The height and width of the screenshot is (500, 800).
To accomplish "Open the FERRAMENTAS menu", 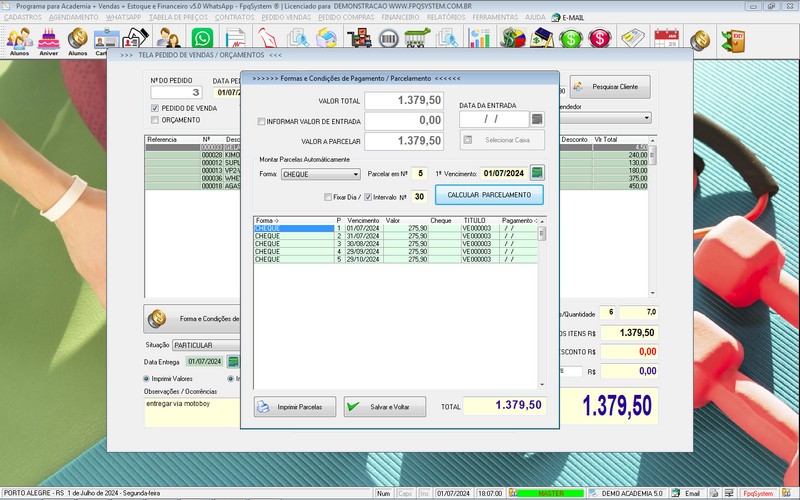I will point(495,17).
